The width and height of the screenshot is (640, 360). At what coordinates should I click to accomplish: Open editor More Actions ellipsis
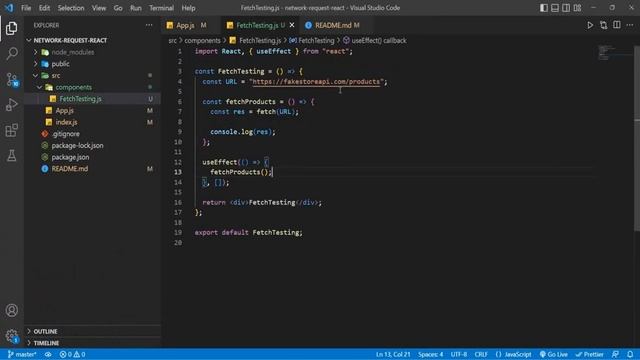[x=630, y=25]
